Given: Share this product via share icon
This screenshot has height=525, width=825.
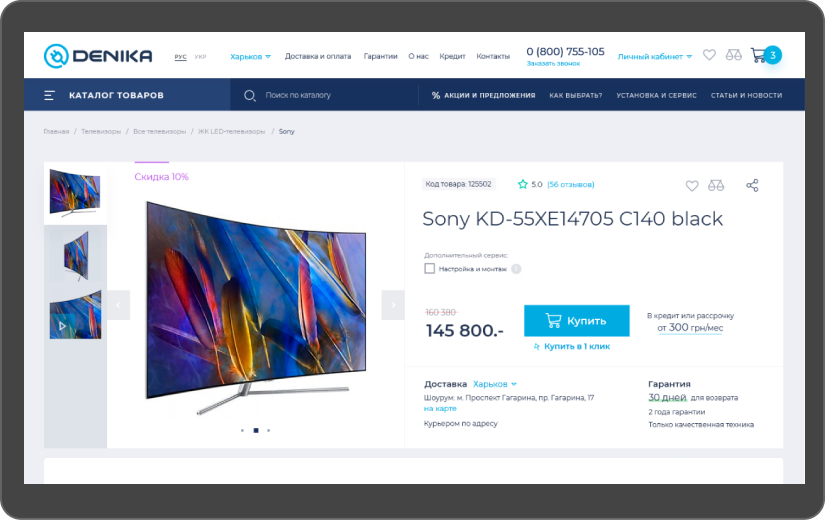Looking at the screenshot, I should pyautogui.click(x=752, y=186).
